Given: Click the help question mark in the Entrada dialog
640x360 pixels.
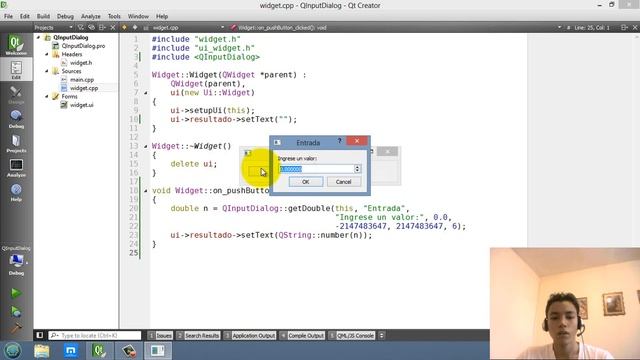Looking at the screenshot, I should point(339,141).
